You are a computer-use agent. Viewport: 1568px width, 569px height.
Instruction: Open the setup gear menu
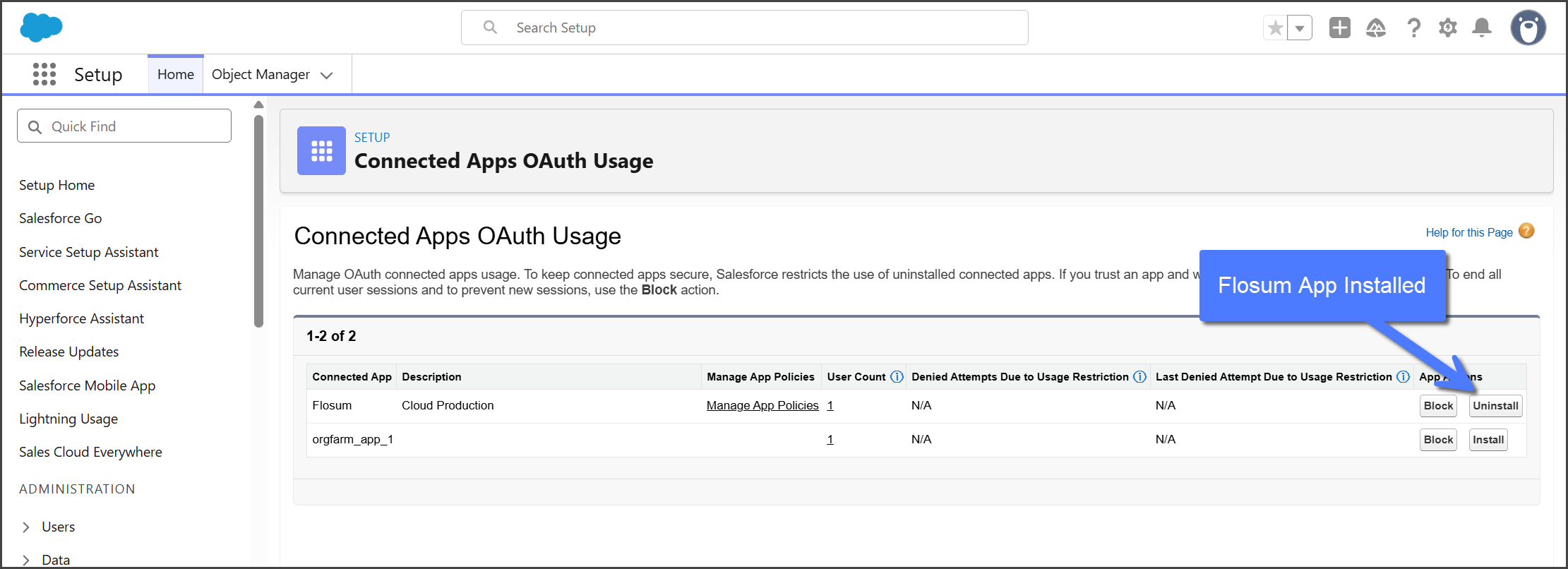tap(1448, 28)
